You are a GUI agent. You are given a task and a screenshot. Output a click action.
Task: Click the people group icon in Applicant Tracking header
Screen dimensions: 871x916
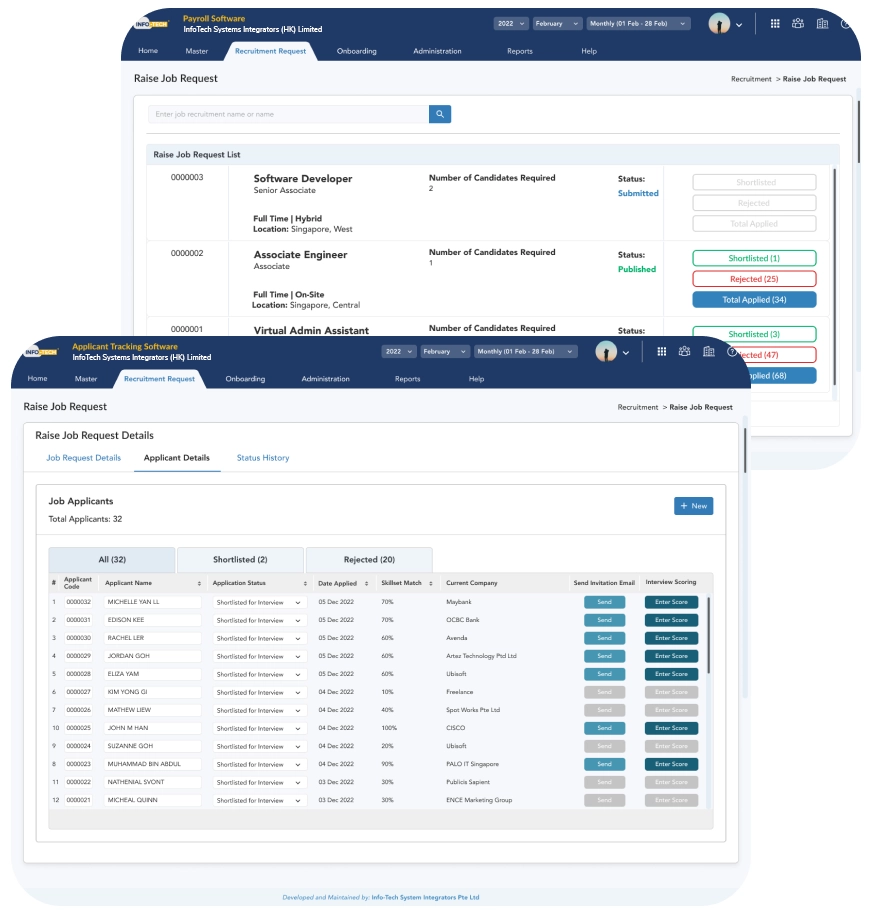[685, 351]
